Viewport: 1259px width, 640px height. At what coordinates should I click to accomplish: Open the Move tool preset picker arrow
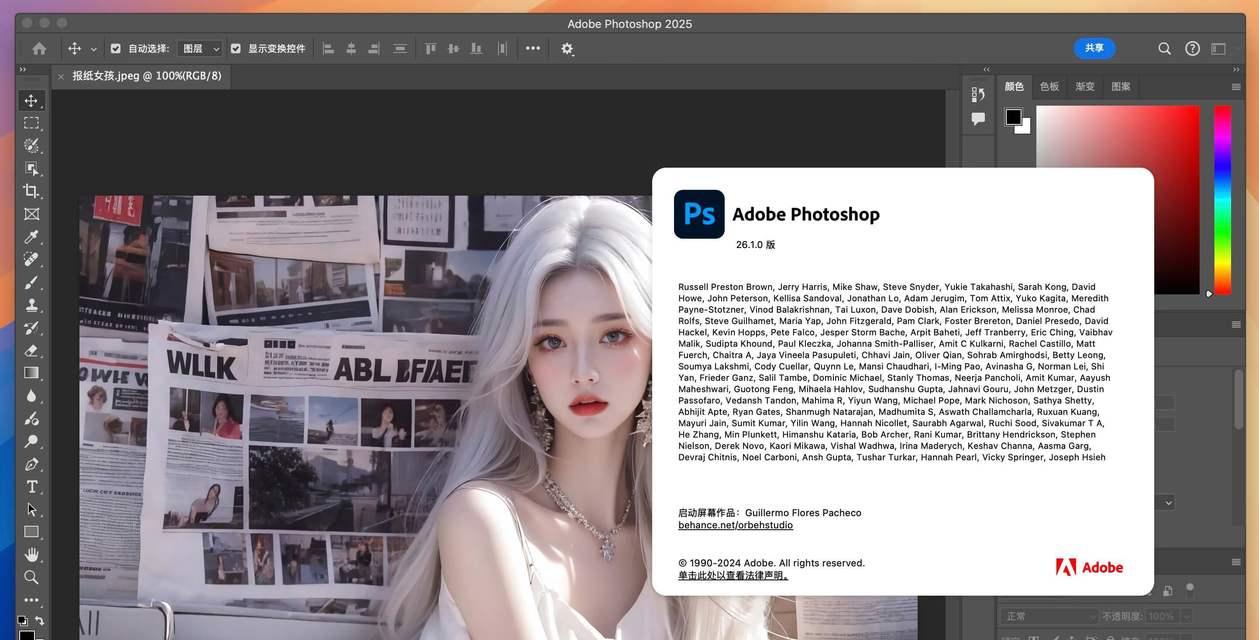pyautogui.click(x=94, y=49)
